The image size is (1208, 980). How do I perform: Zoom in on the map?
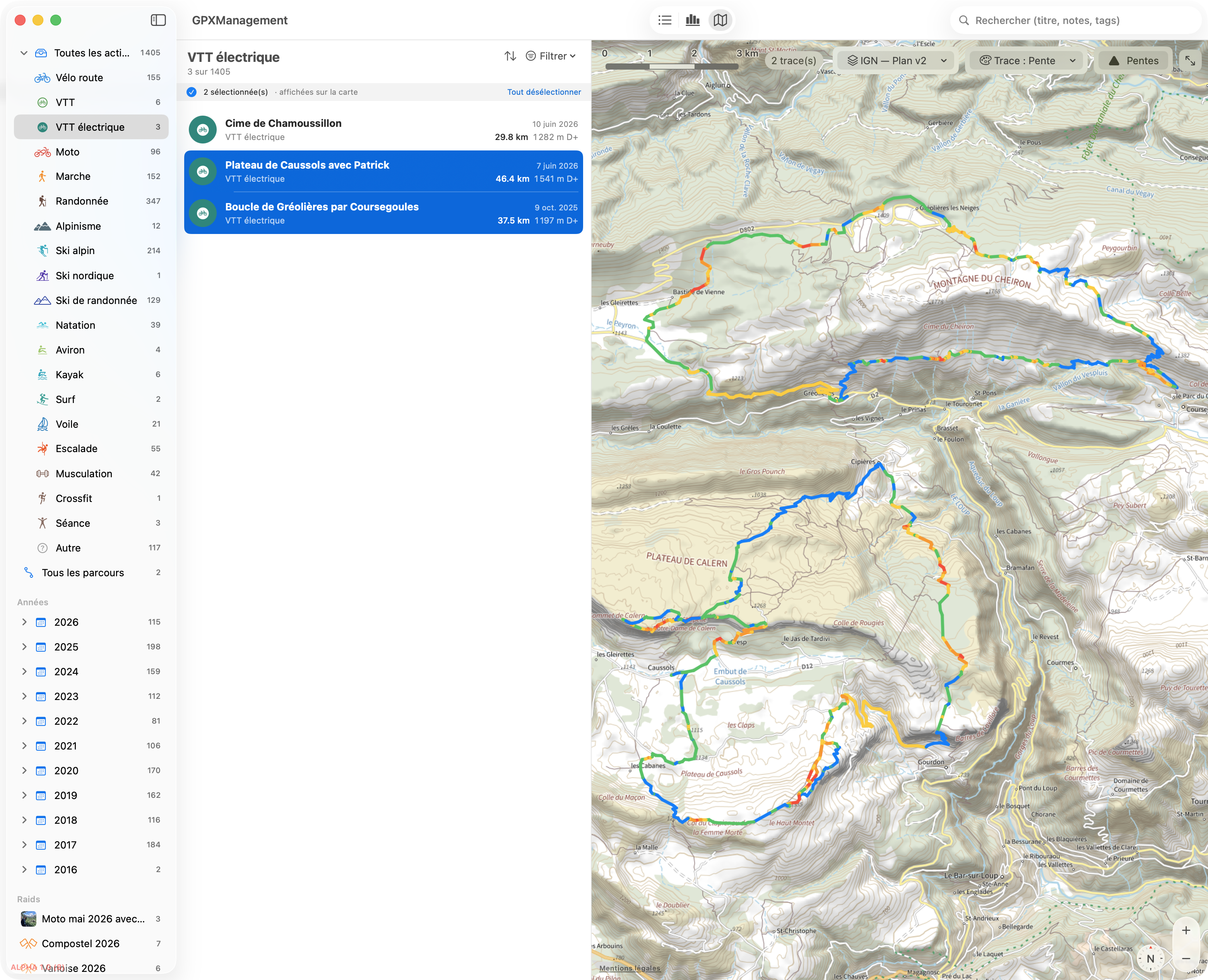click(1186, 930)
